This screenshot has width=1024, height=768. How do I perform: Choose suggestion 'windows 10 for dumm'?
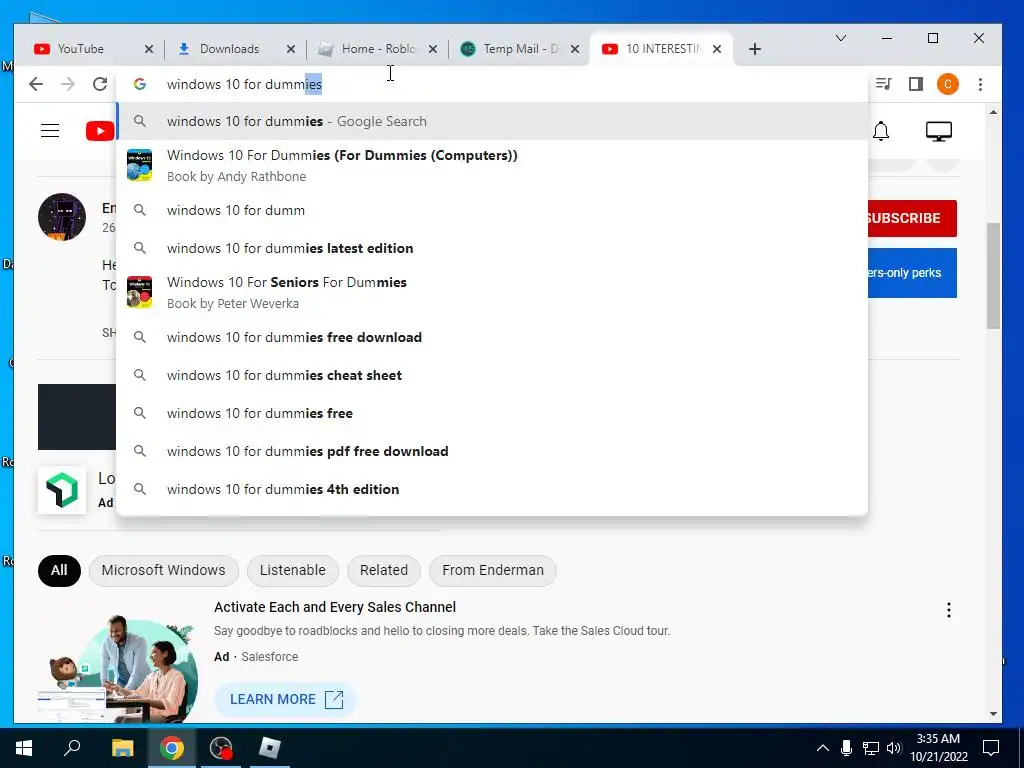pyautogui.click(x=492, y=210)
